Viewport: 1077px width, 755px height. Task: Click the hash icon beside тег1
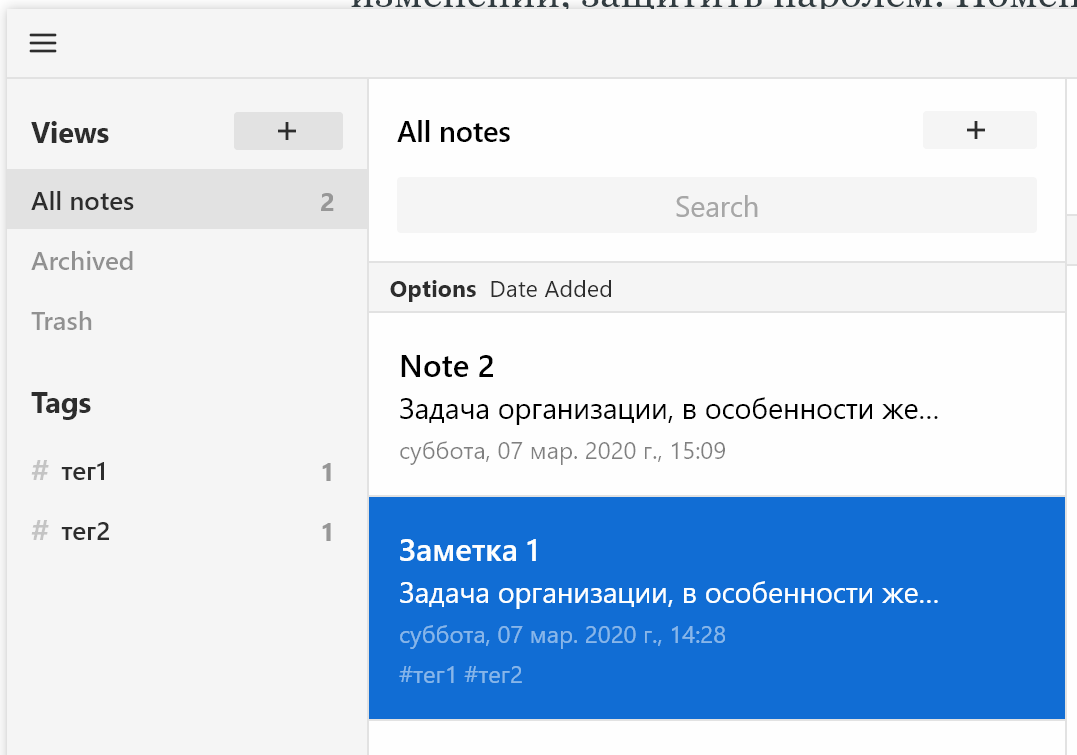pyautogui.click(x=40, y=471)
